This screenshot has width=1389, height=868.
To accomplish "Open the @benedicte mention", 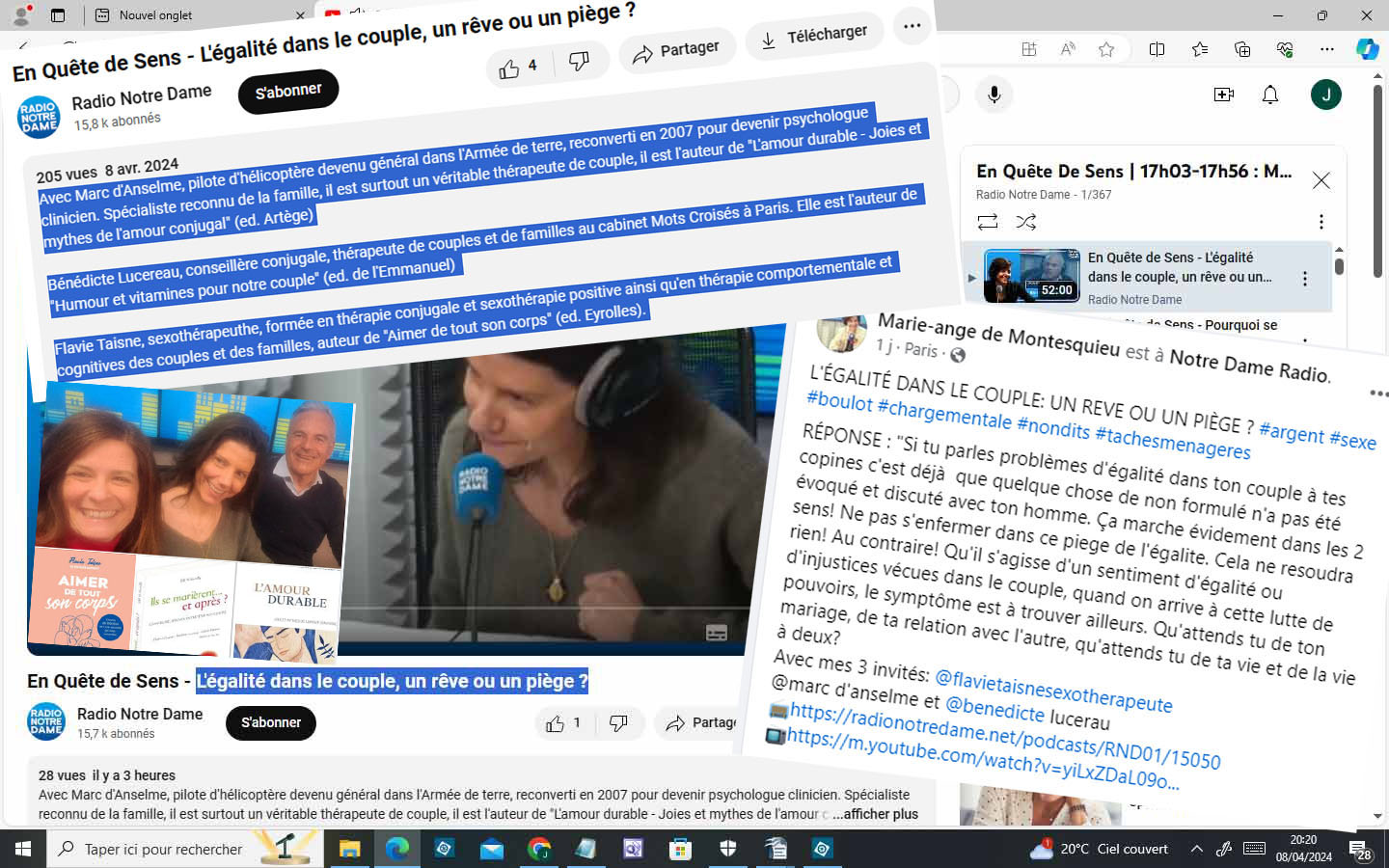I will click(x=994, y=710).
